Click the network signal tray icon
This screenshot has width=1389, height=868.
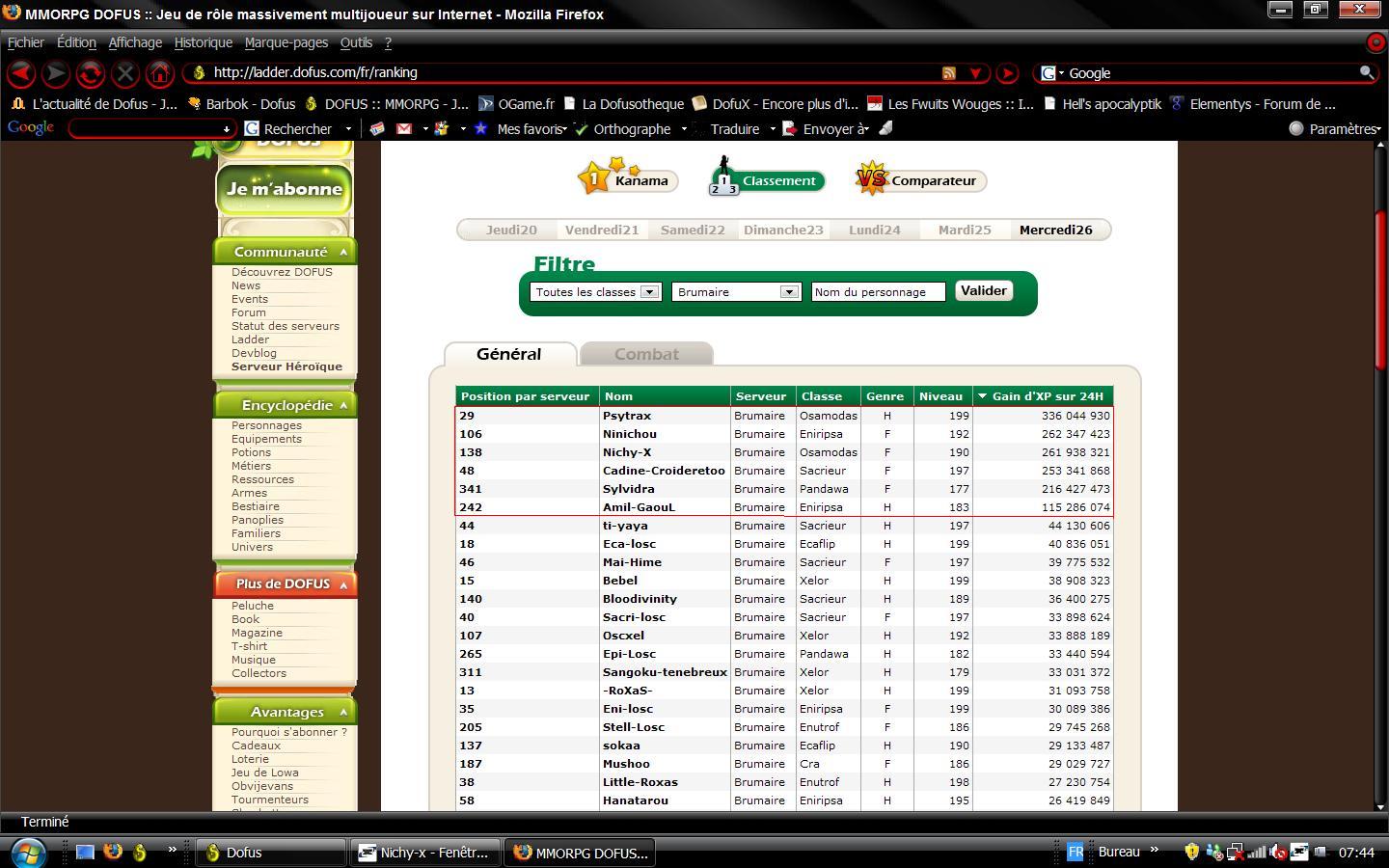tap(1257, 852)
